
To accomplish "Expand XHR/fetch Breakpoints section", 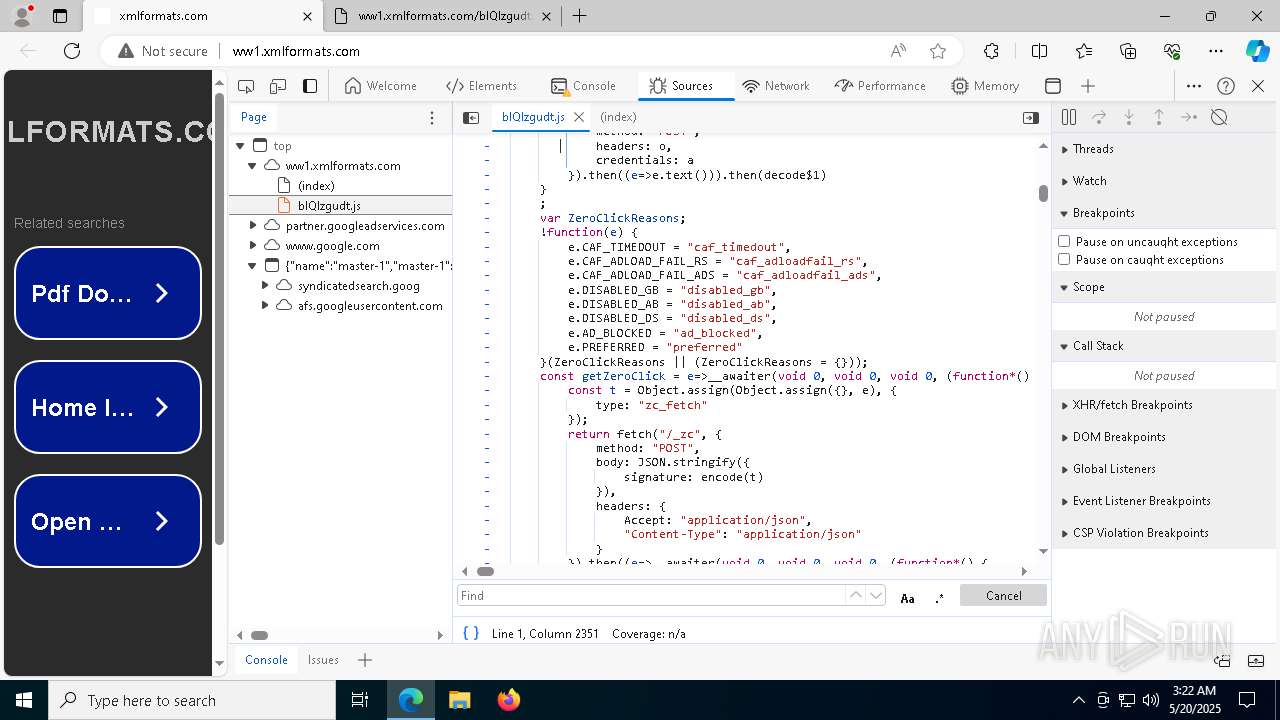I will coord(1166,405).
